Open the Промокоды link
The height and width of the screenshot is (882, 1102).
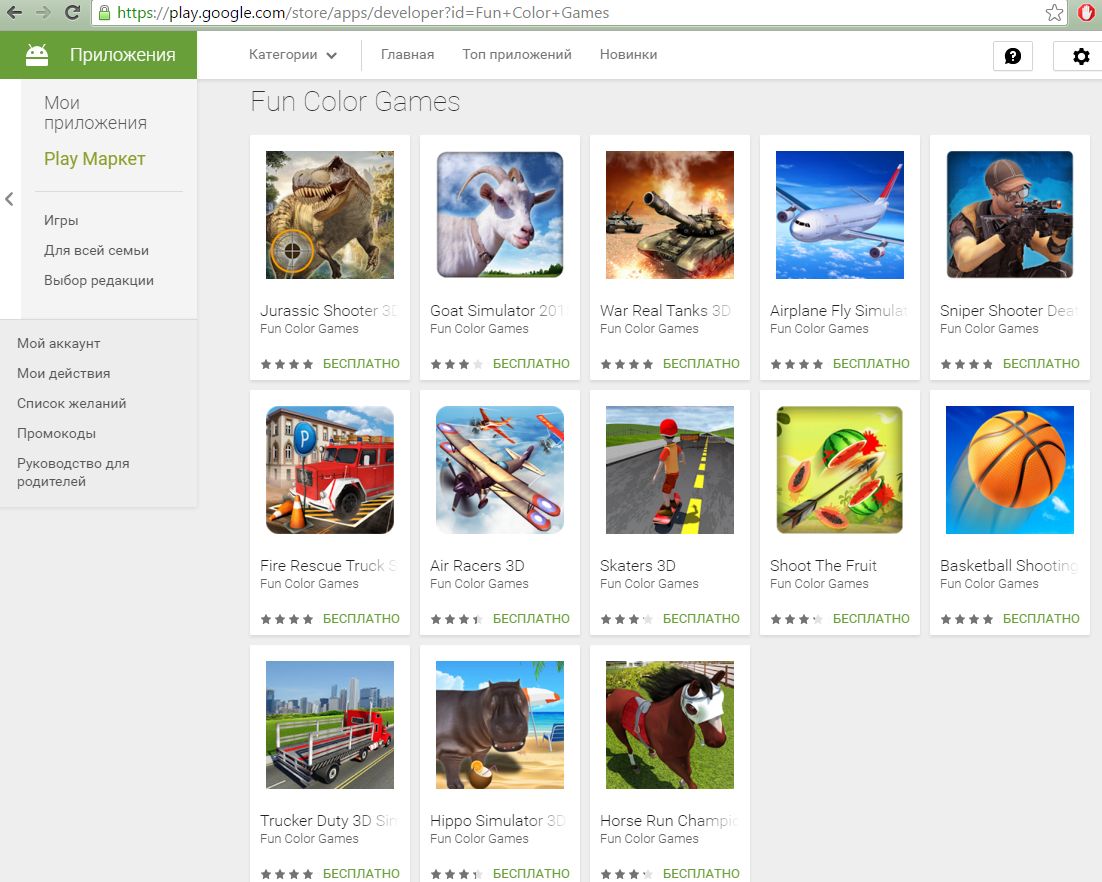click(56, 433)
